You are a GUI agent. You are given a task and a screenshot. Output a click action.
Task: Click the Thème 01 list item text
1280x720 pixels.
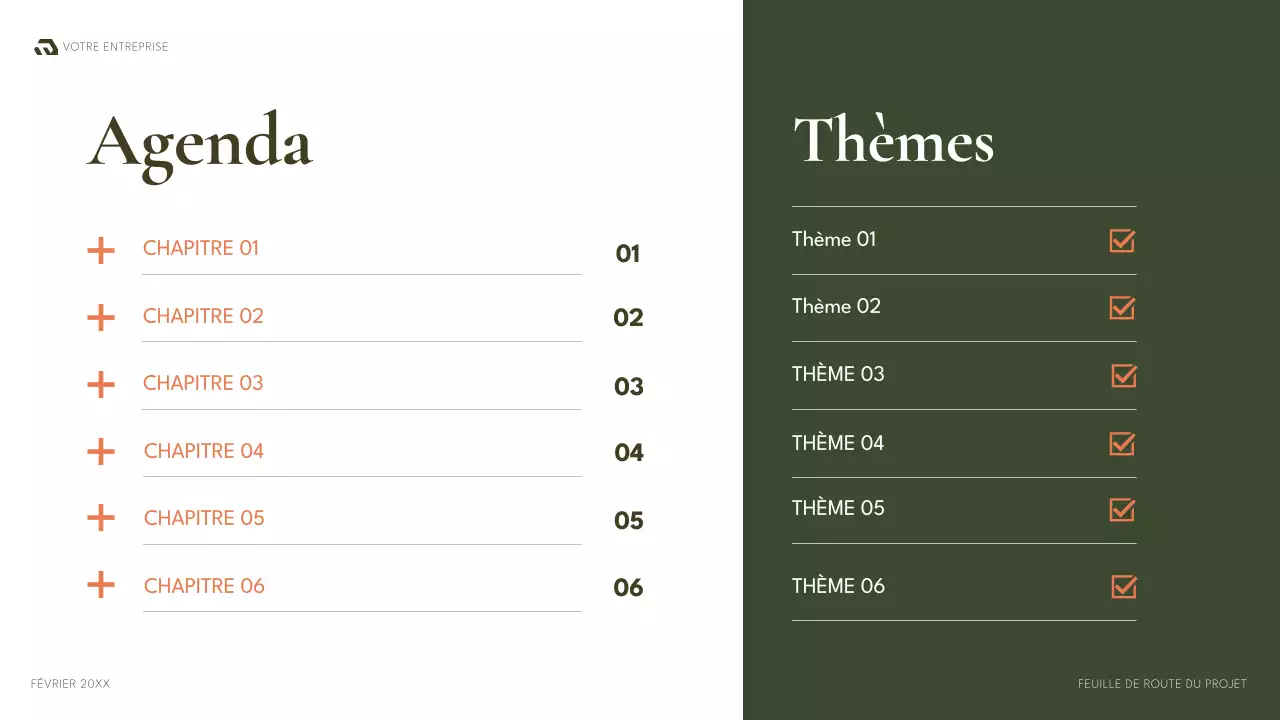point(834,239)
